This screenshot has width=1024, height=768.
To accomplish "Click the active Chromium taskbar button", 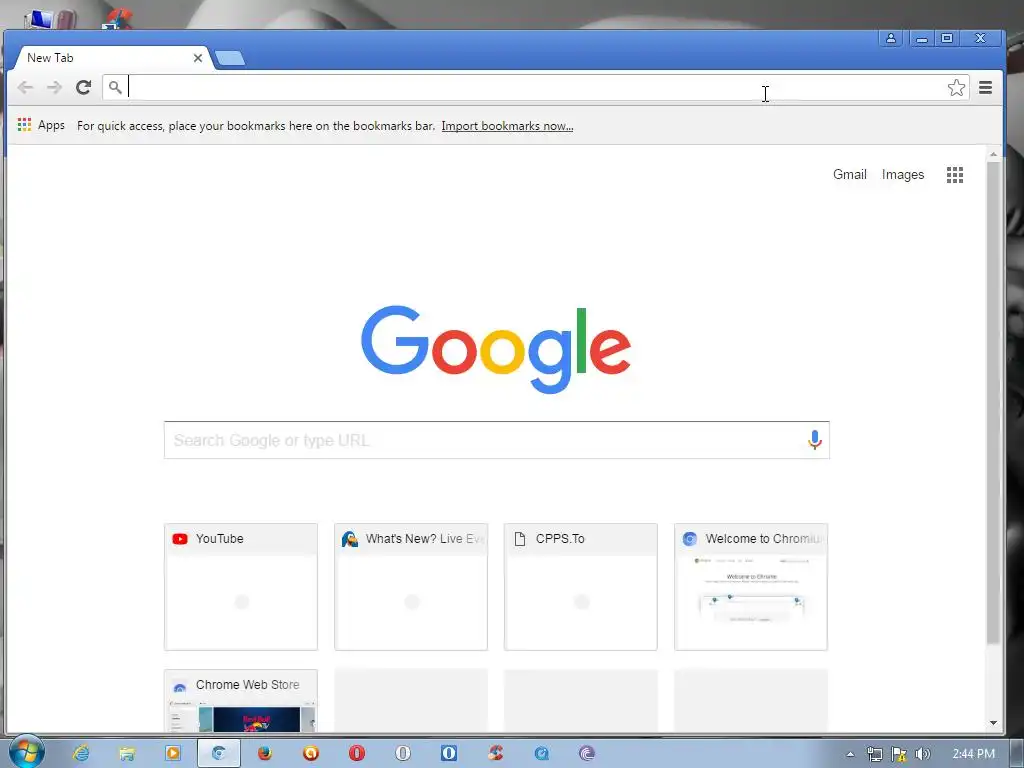I will click(x=219, y=753).
